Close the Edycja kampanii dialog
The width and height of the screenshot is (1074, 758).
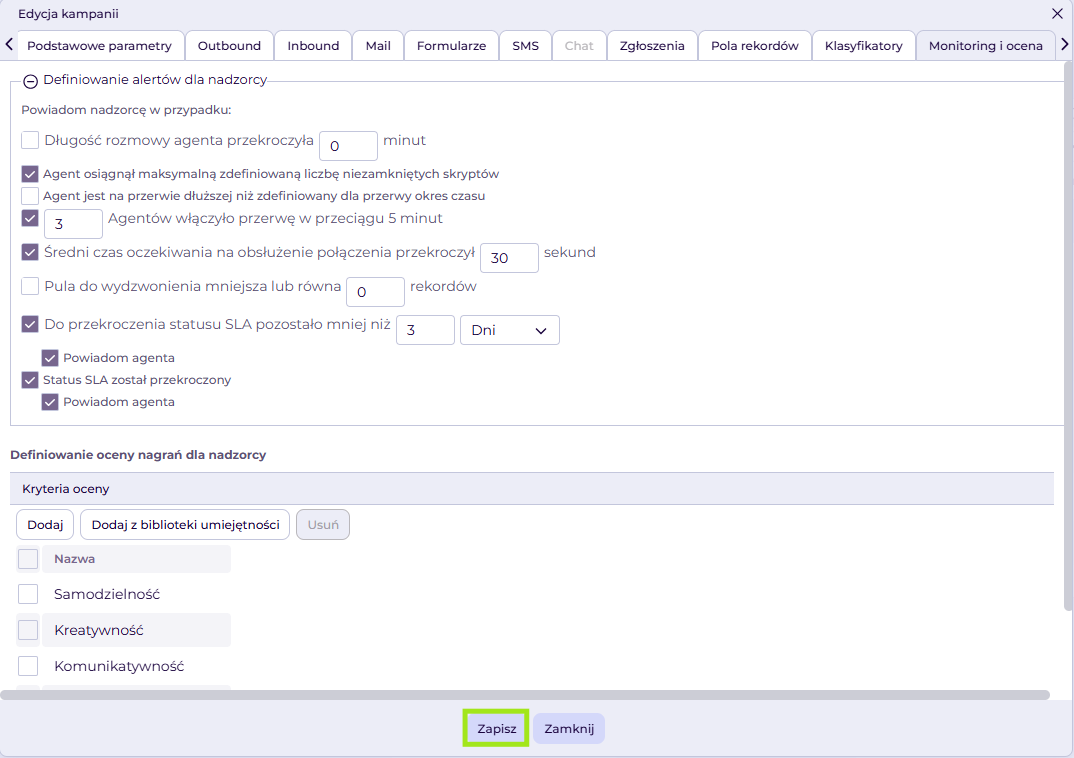point(1057,14)
